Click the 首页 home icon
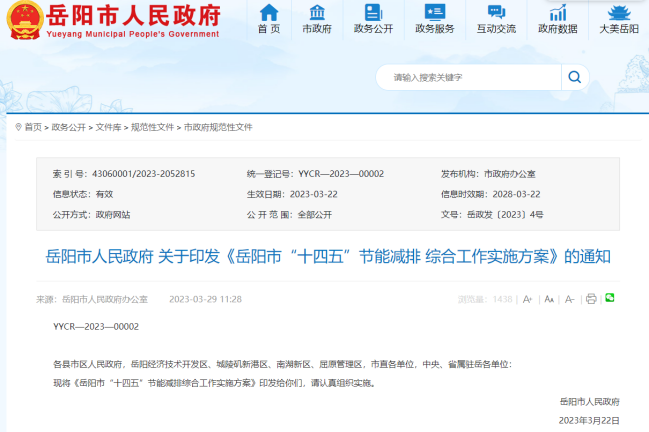649x432 pixels. (268, 14)
